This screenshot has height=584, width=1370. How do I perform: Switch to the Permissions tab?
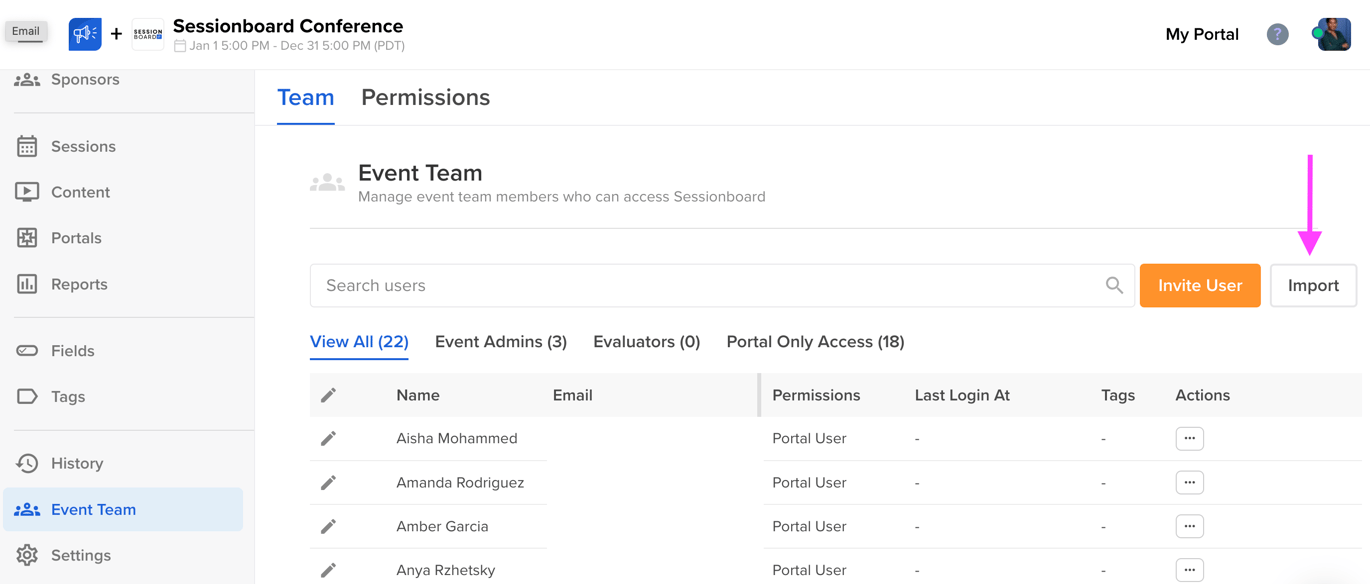pyautogui.click(x=425, y=97)
